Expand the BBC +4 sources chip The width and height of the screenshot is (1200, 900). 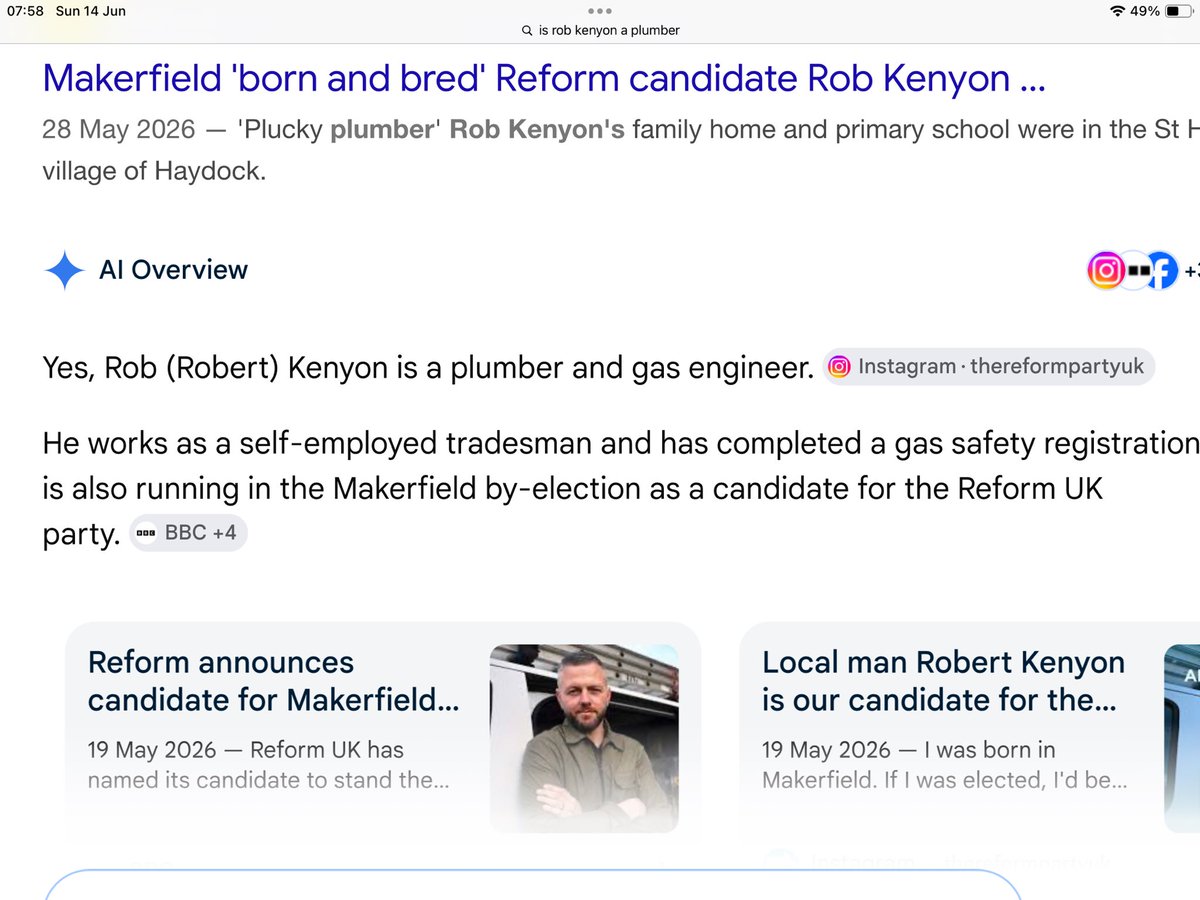coord(189,533)
